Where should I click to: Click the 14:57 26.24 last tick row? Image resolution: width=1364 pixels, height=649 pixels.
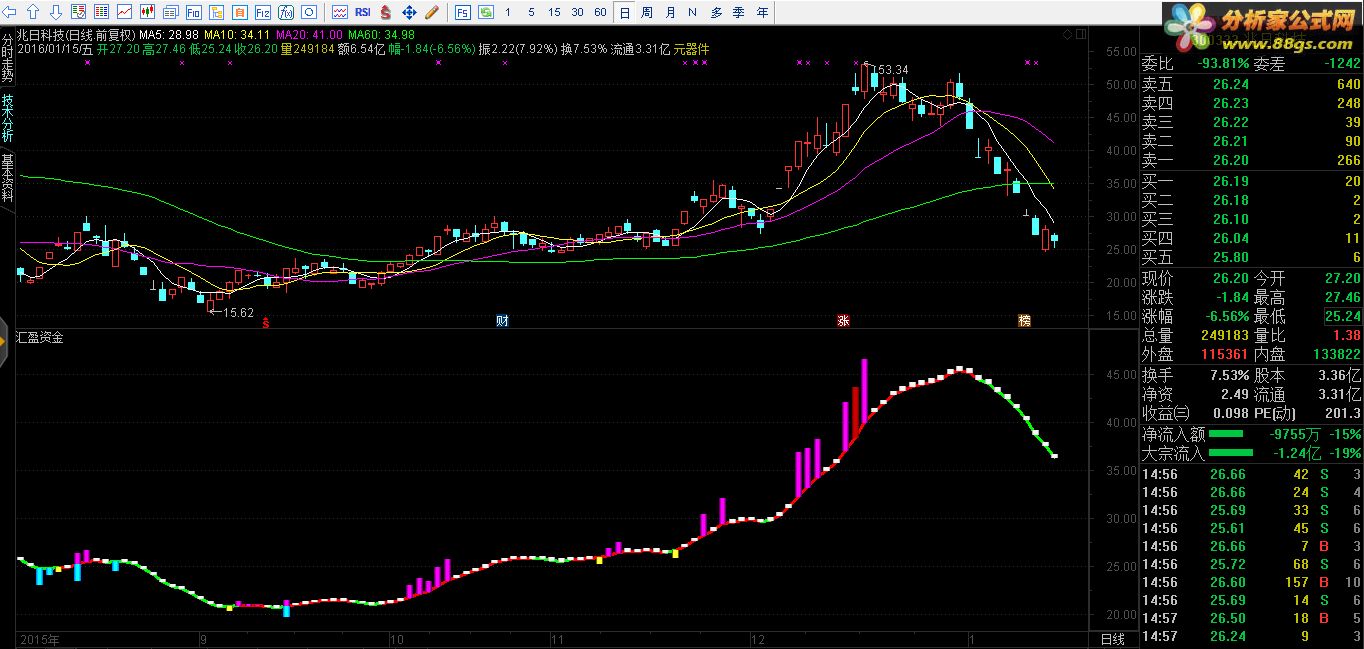tap(1251, 636)
